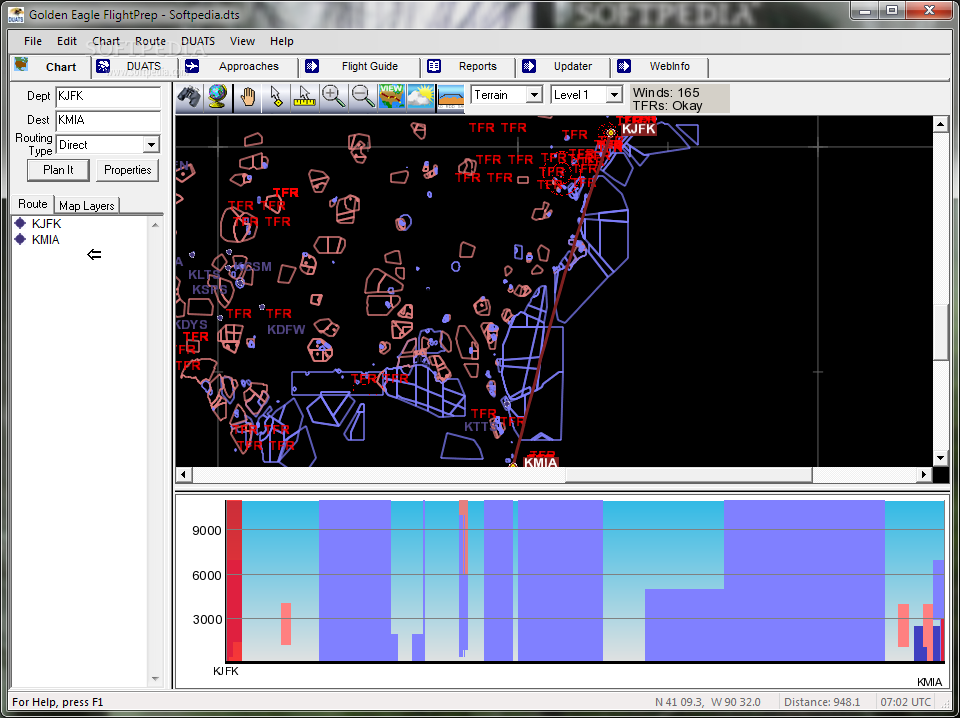Click the Properties button

click(127, 170)
